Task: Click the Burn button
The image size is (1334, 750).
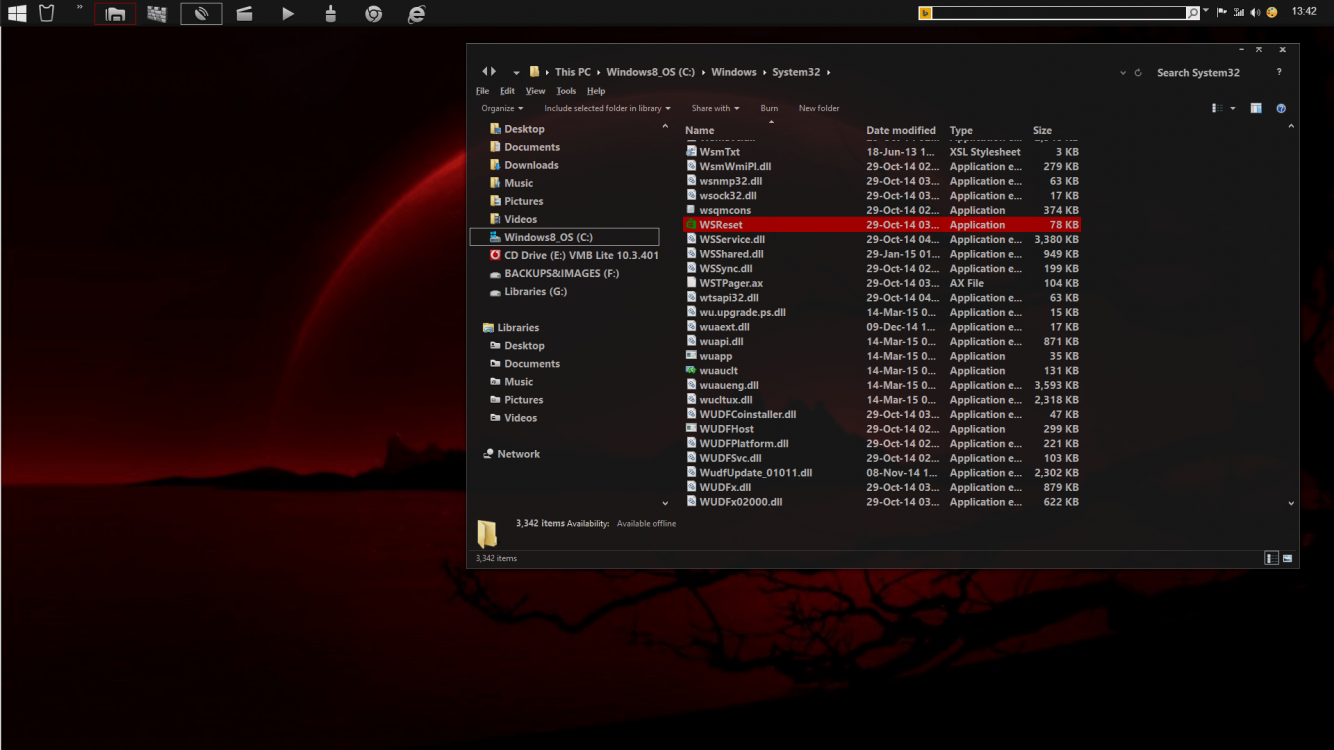Action: click(769, 108)
